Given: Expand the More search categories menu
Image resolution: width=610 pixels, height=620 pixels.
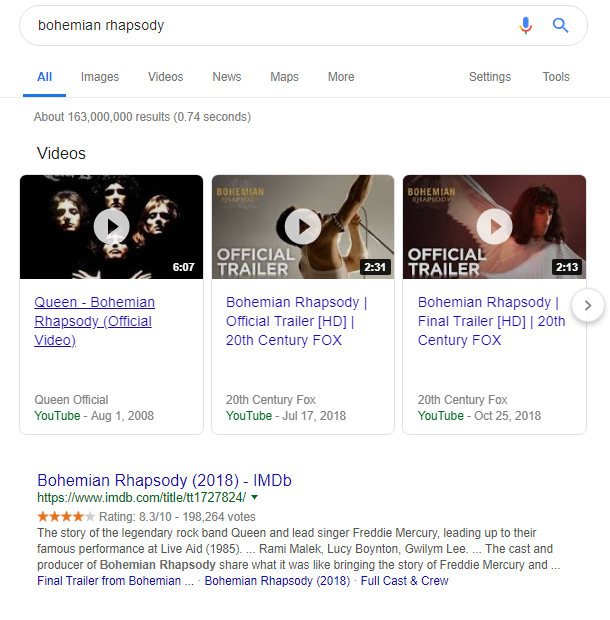Looking at the screenshot, I should [341, 77].
